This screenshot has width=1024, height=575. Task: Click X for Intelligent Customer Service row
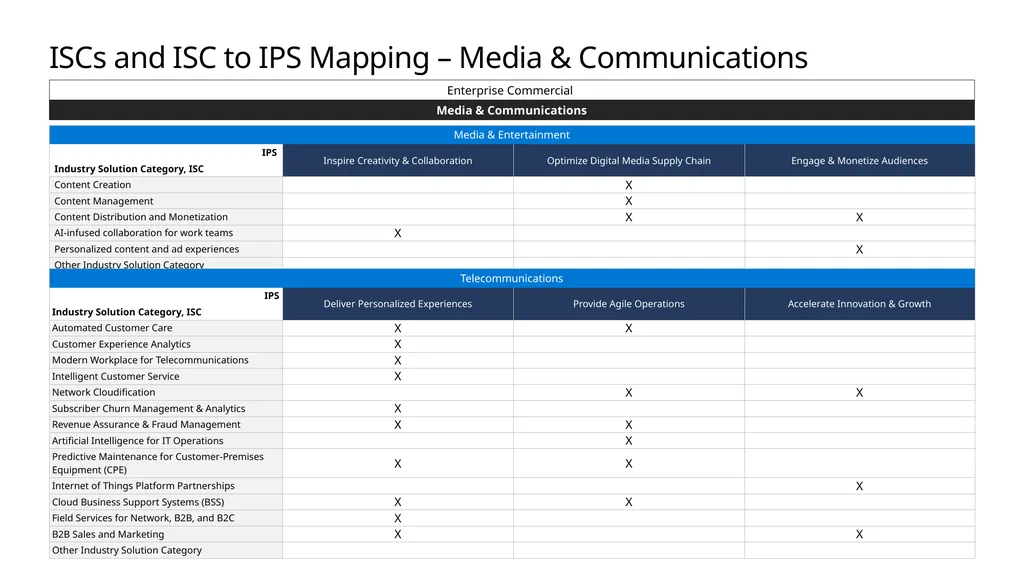tap(398, 376)
